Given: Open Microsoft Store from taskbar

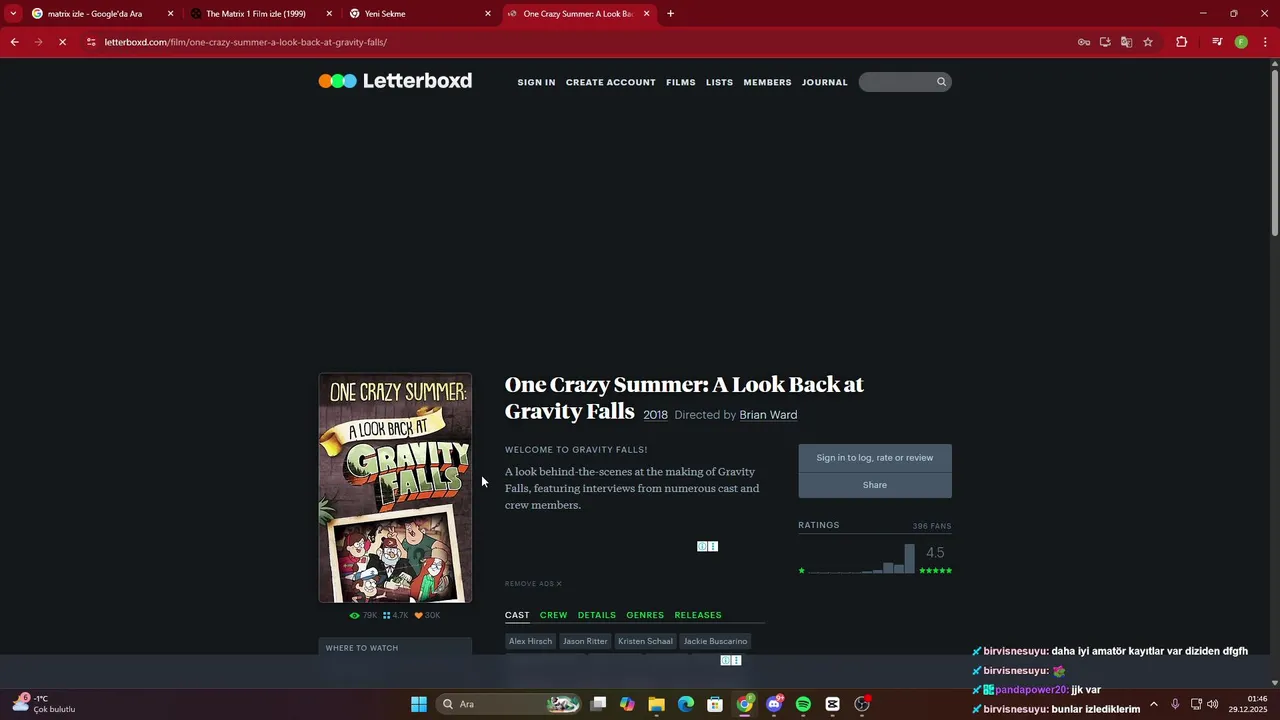Looking at the screenshot, I should [715, 704].
